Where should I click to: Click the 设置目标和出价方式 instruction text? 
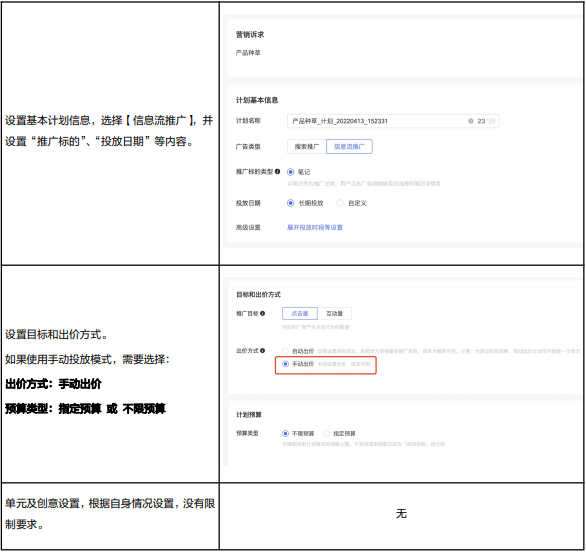56,334
